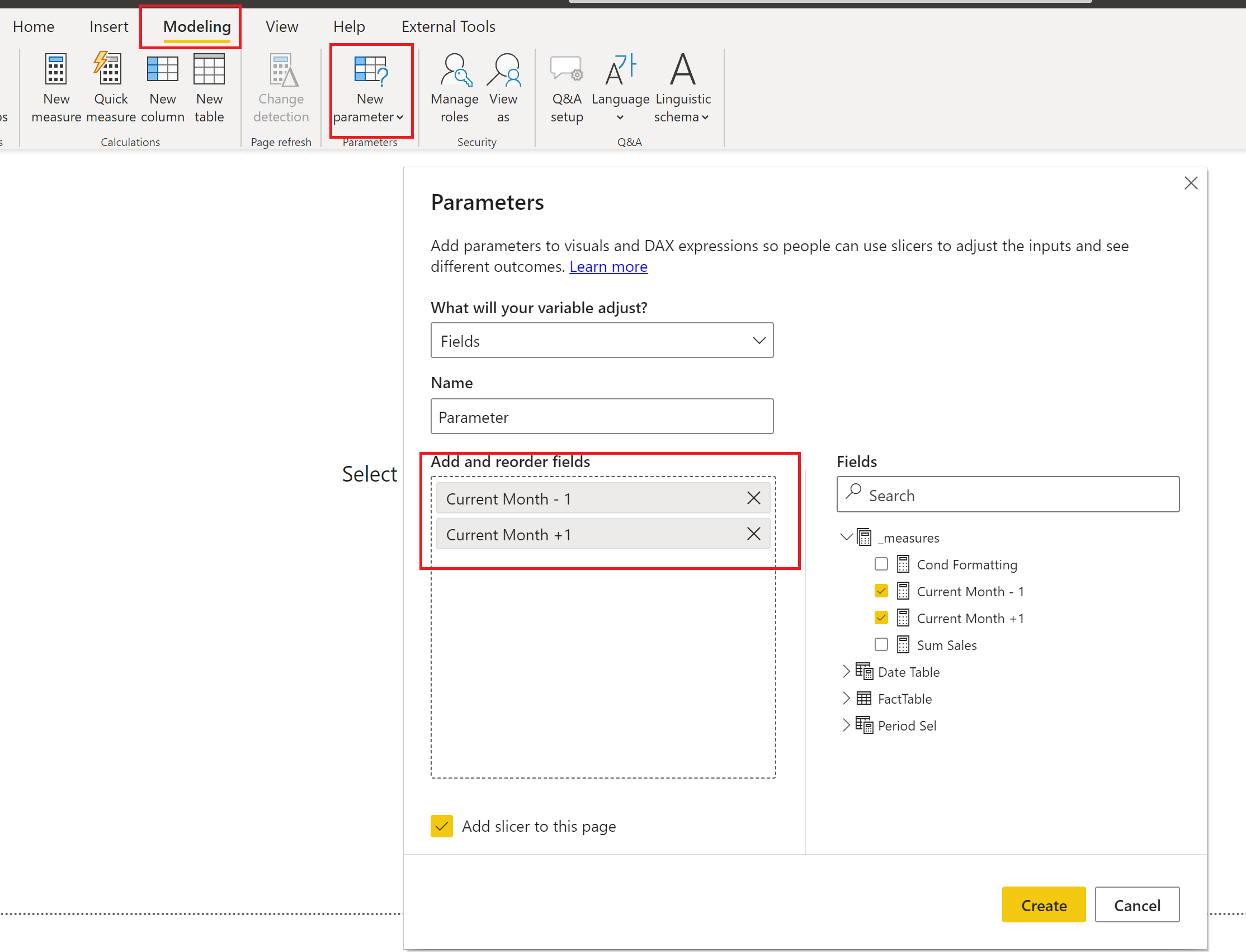The image size is (1246, 952).
Task: Open the Learn more link
Action: pyautogui.click(x=608, y=266)
